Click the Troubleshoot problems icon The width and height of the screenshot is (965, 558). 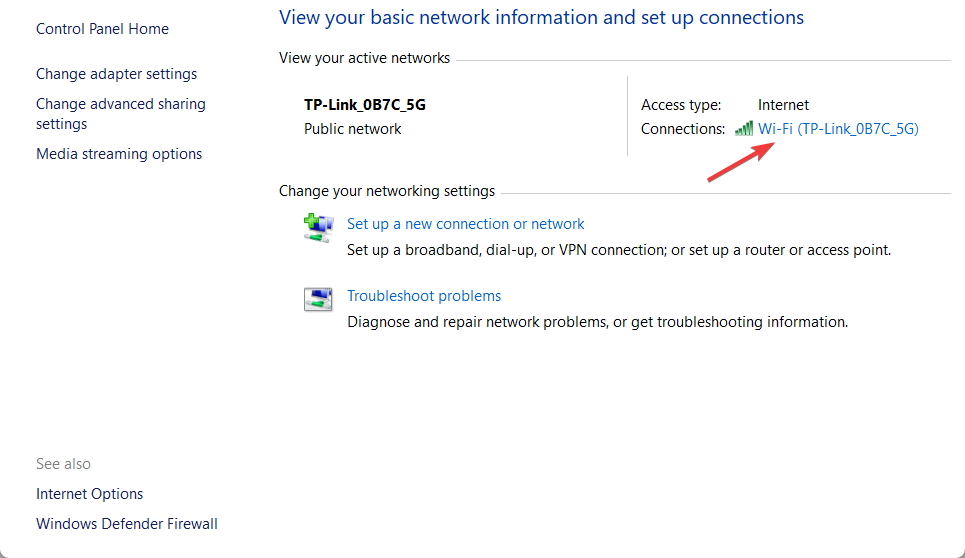click(317, 299)
